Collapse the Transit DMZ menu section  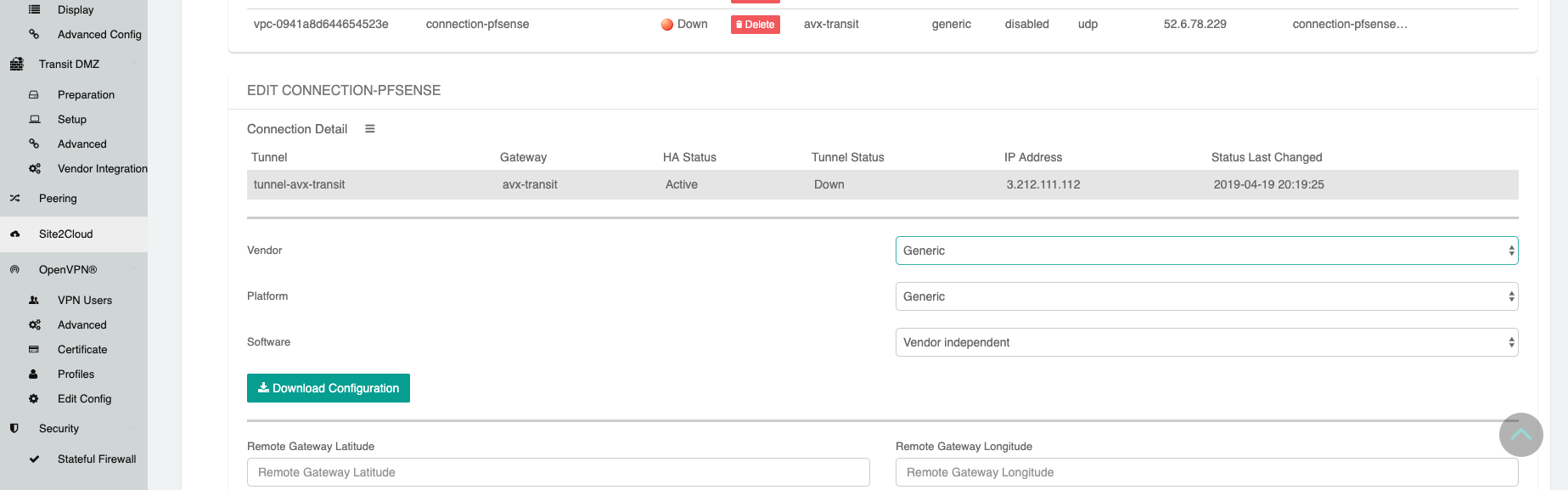tap(133, 65)
